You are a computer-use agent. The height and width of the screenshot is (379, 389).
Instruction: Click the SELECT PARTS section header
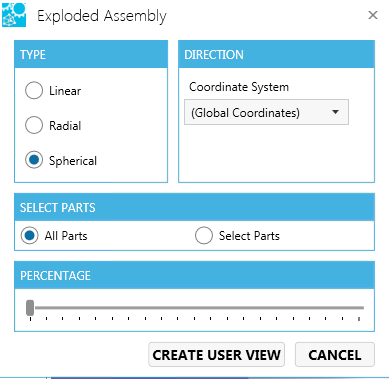click(194, 207)
